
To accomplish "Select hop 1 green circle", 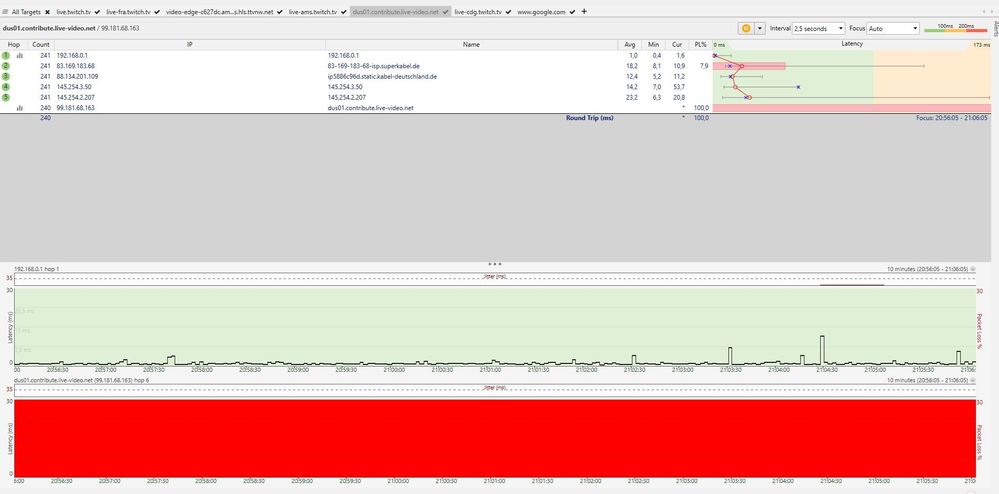I will (6, 55).
